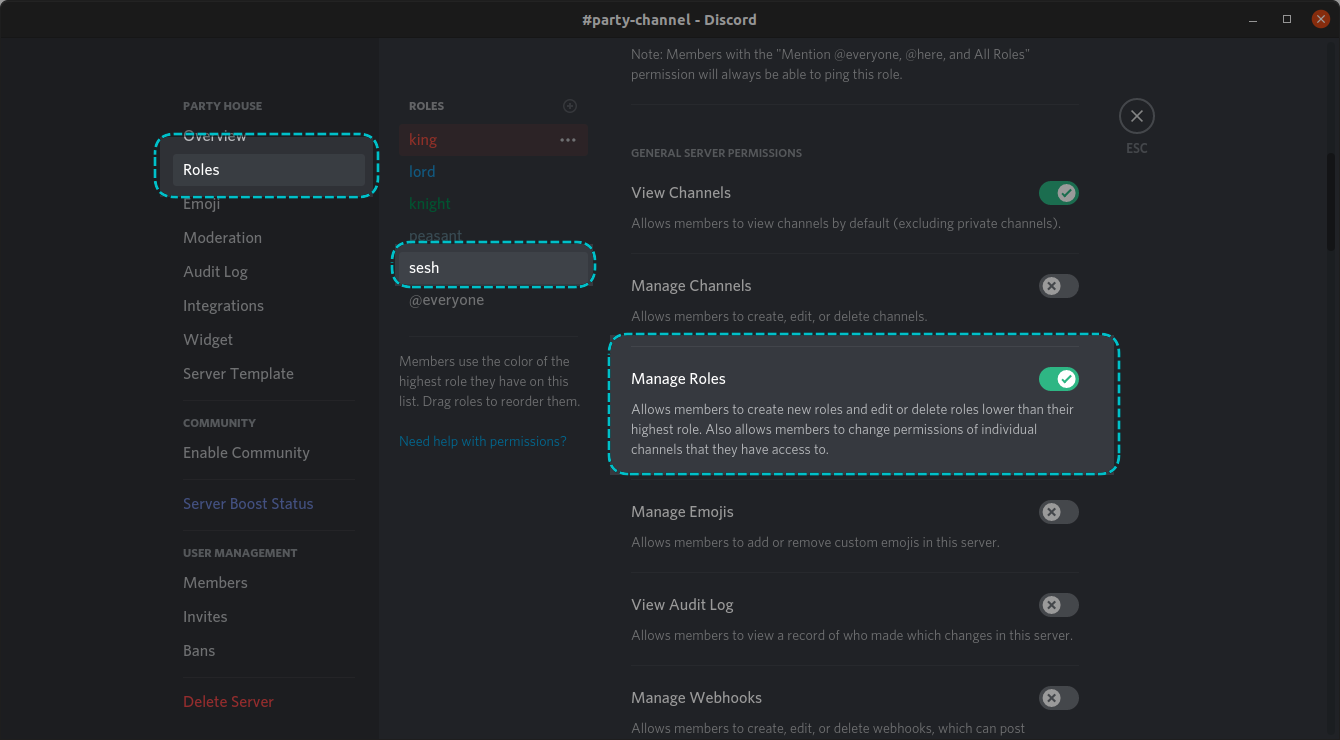The width and height of the screenshot is (1340, 740).
Task: Click the plus icon to add role
Action: click(x=570, y=106)
